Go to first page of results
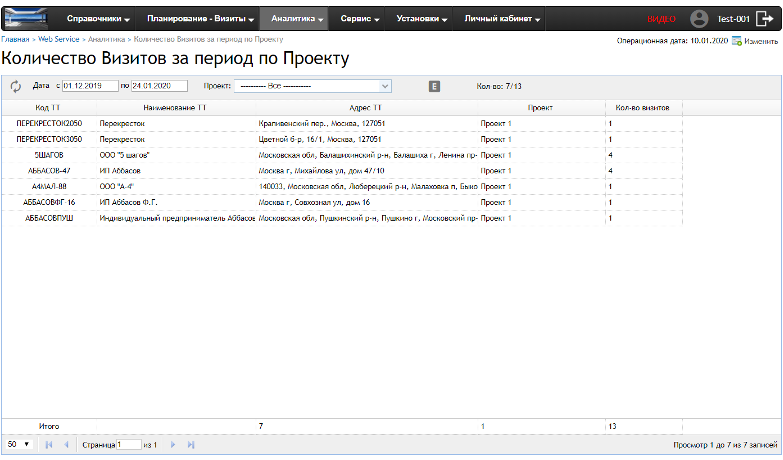 pyautogui.click(x=49, y=445)
